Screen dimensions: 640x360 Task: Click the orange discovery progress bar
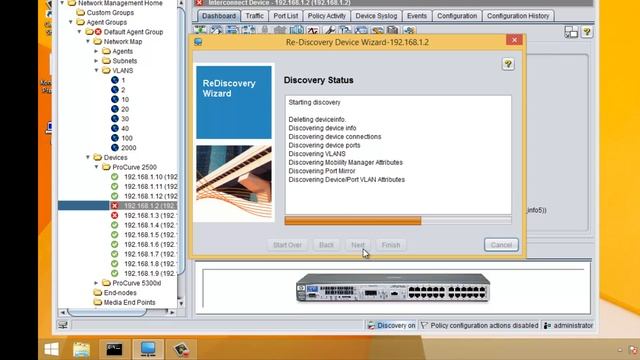398,221
